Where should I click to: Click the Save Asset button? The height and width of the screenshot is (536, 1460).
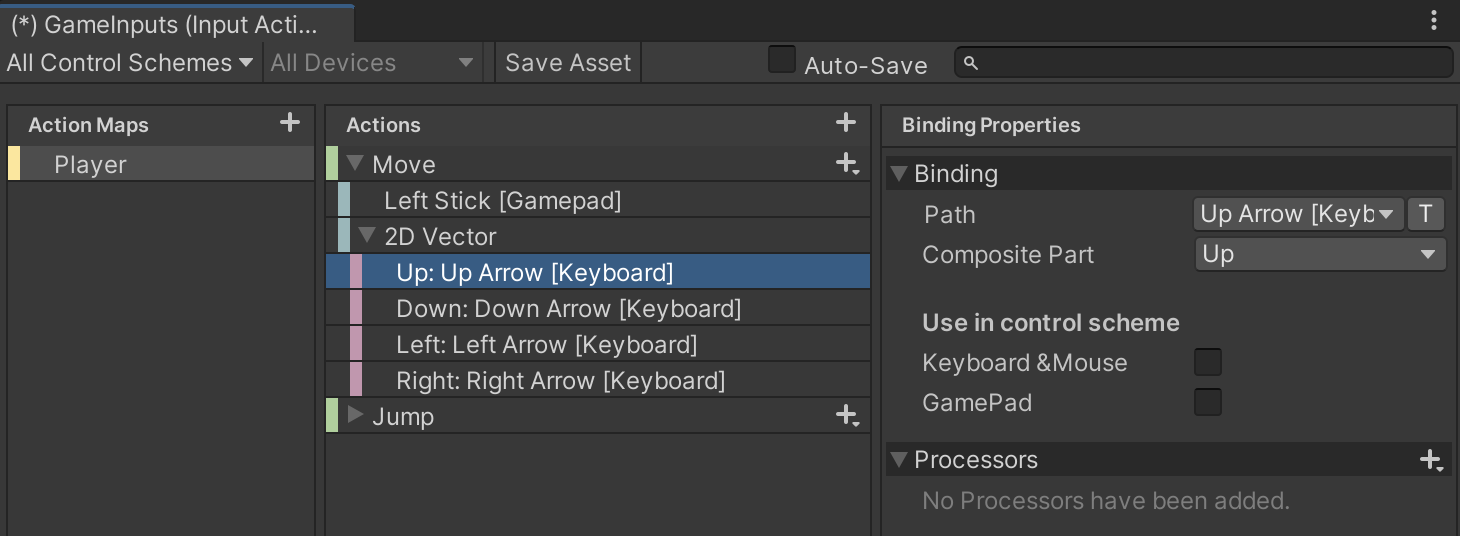[x=568, y=63]
